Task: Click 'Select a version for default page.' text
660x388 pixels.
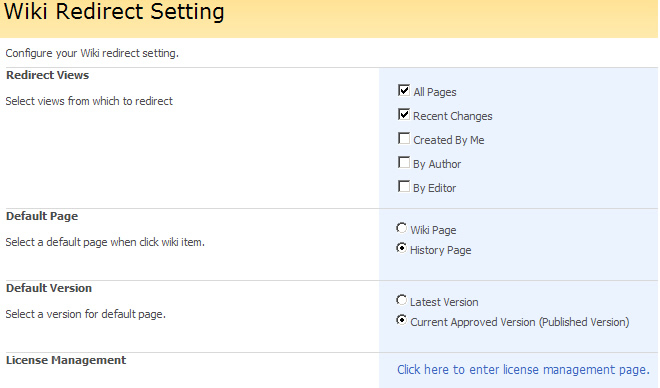Action: [86, 314]
